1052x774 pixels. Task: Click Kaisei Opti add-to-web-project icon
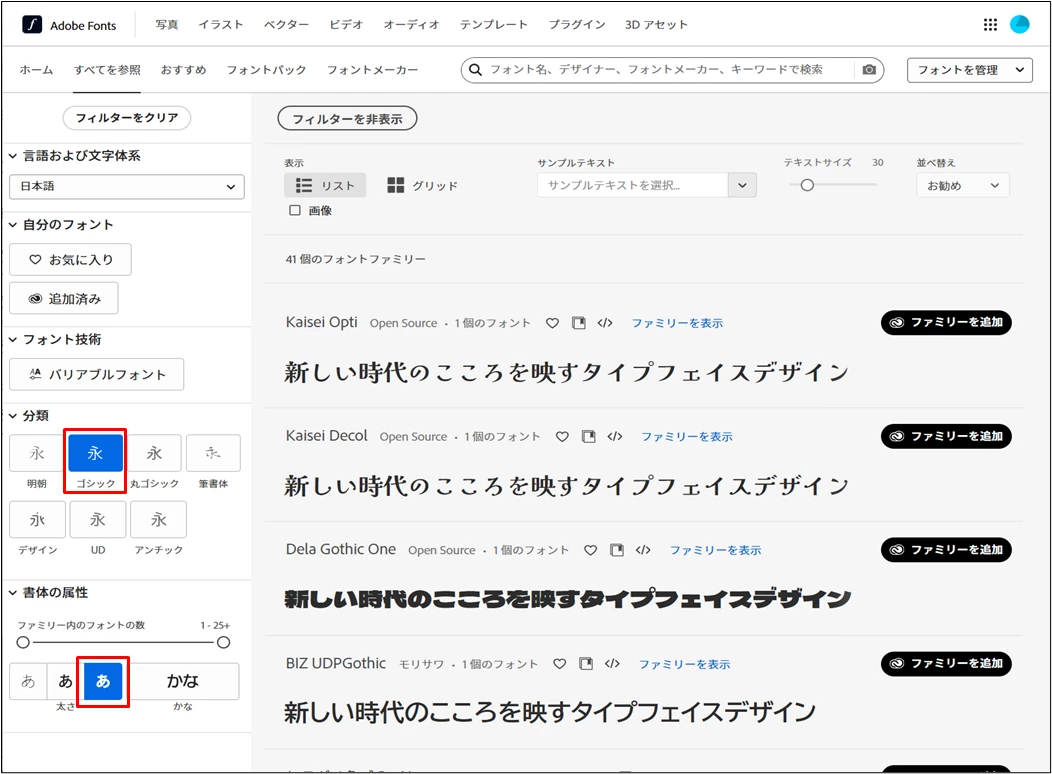(x=578, y=323)
